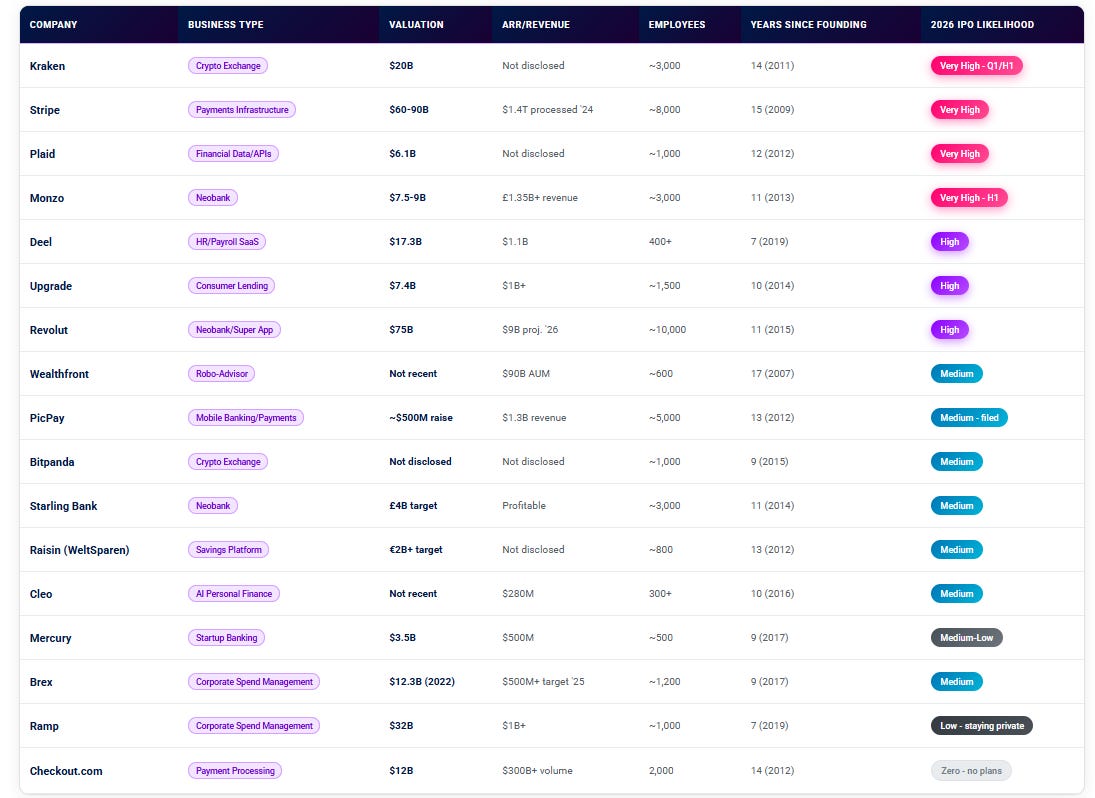Click Revolut's High likelihood badge
This screenshot has height=798, width=1095.
tap(950, 330)
